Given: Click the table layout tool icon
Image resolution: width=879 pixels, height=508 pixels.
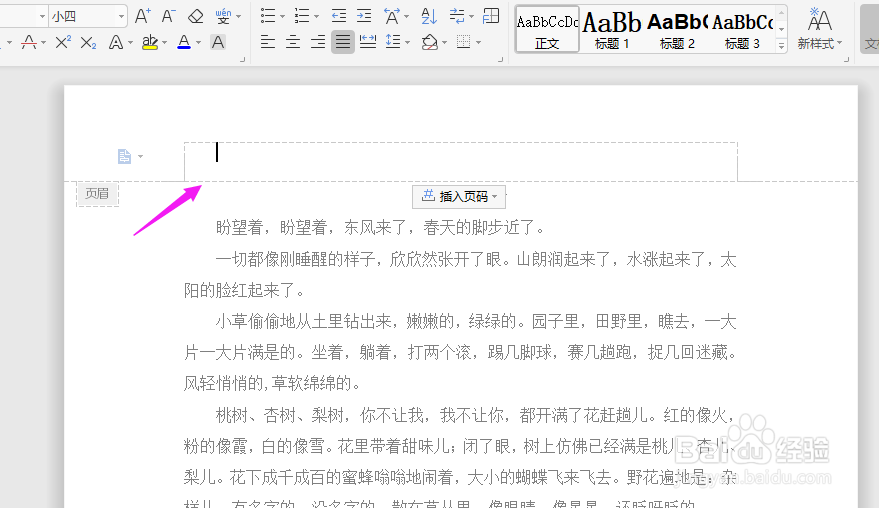Looking at the screenshot, I should click(491, 16).
